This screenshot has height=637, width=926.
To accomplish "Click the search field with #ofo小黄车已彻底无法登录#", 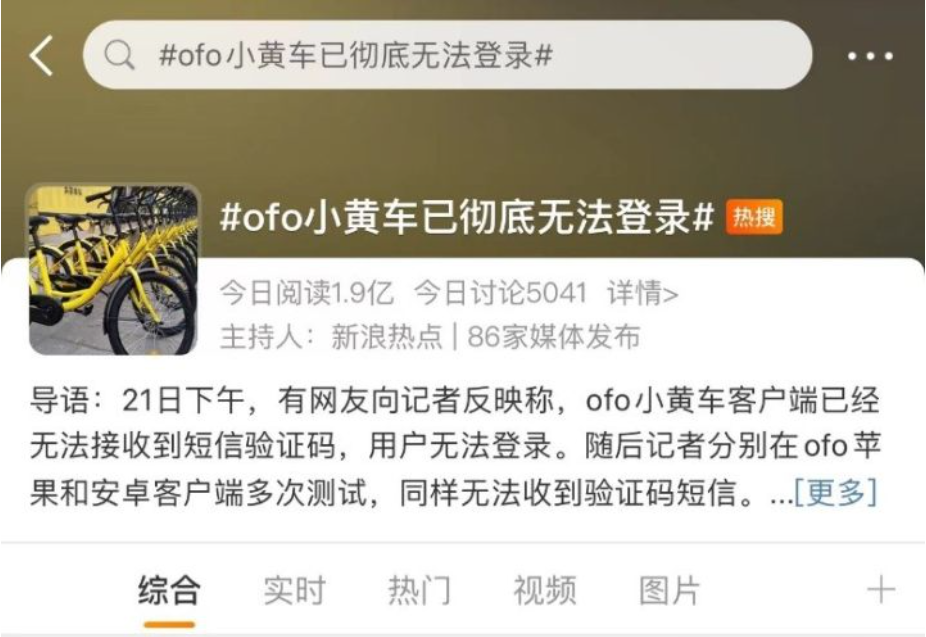I will tap(448, 55).
